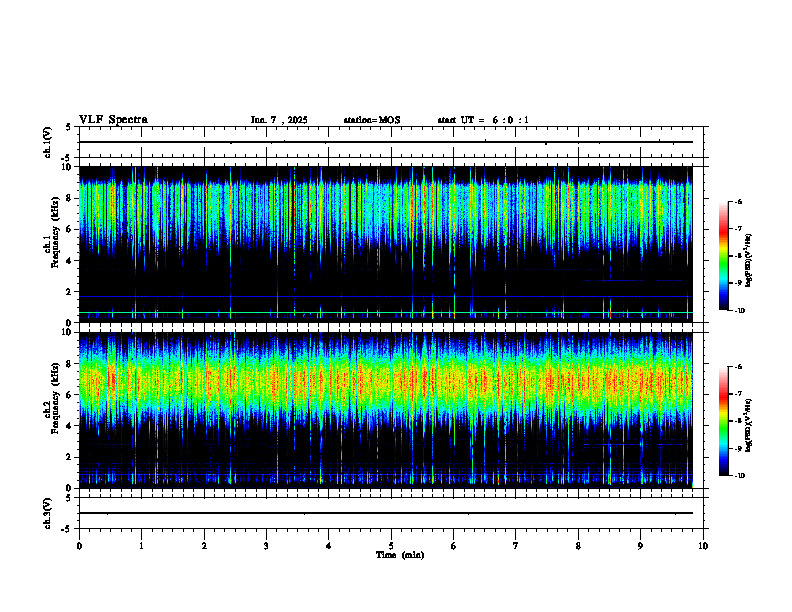
Task: Click time axis tick label "3"
Action: [266, 546]
